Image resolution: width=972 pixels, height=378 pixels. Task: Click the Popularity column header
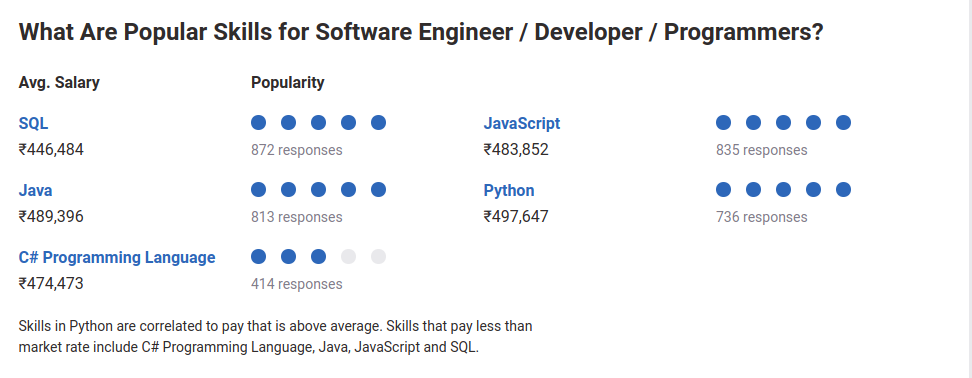click(288, 82)
